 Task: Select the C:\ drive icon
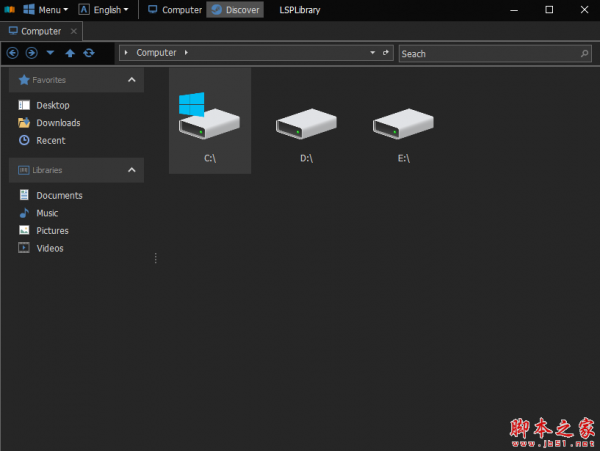(210, 121)
